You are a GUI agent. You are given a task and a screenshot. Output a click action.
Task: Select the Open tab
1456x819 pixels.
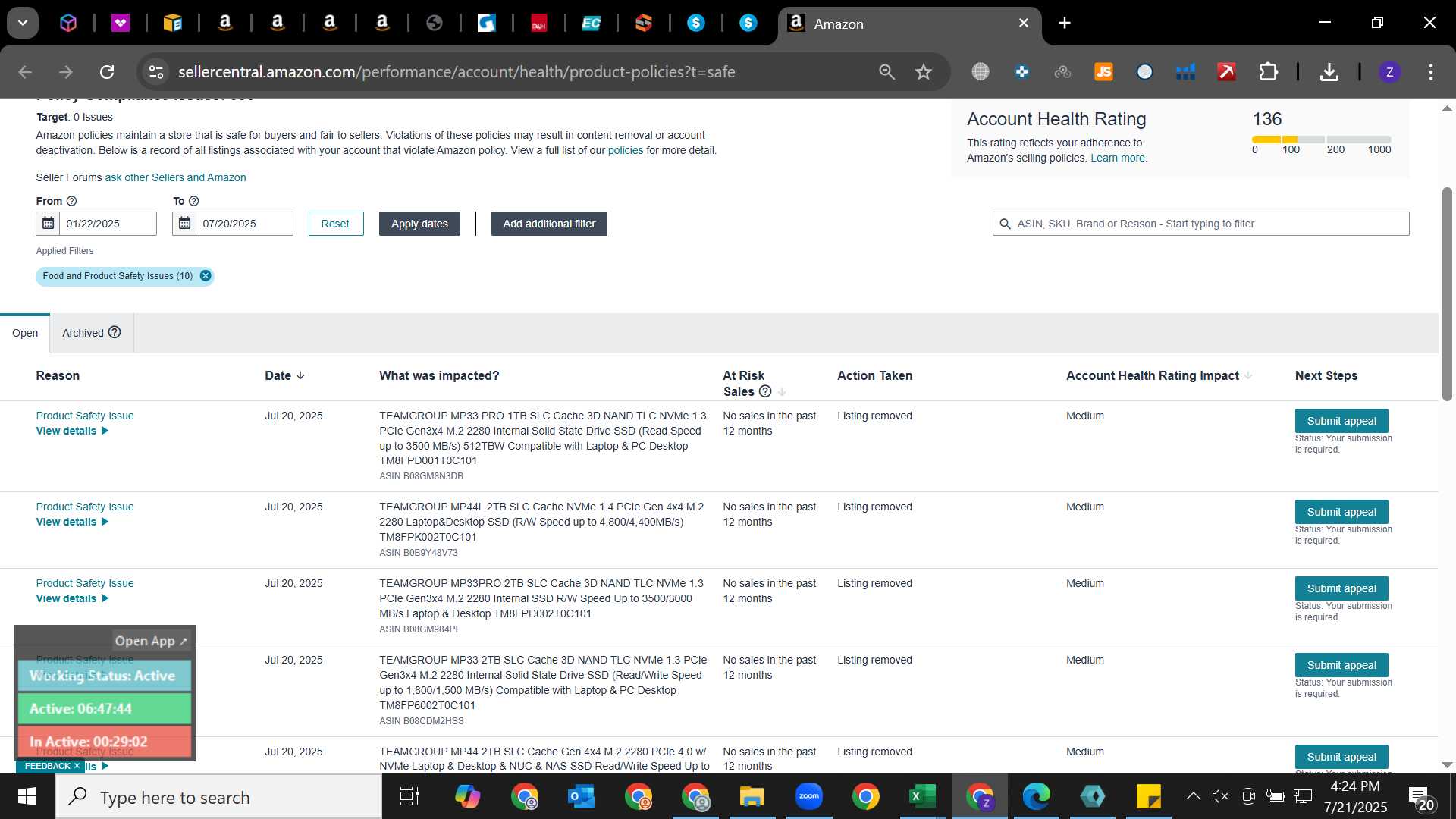(x=25, y=333)
